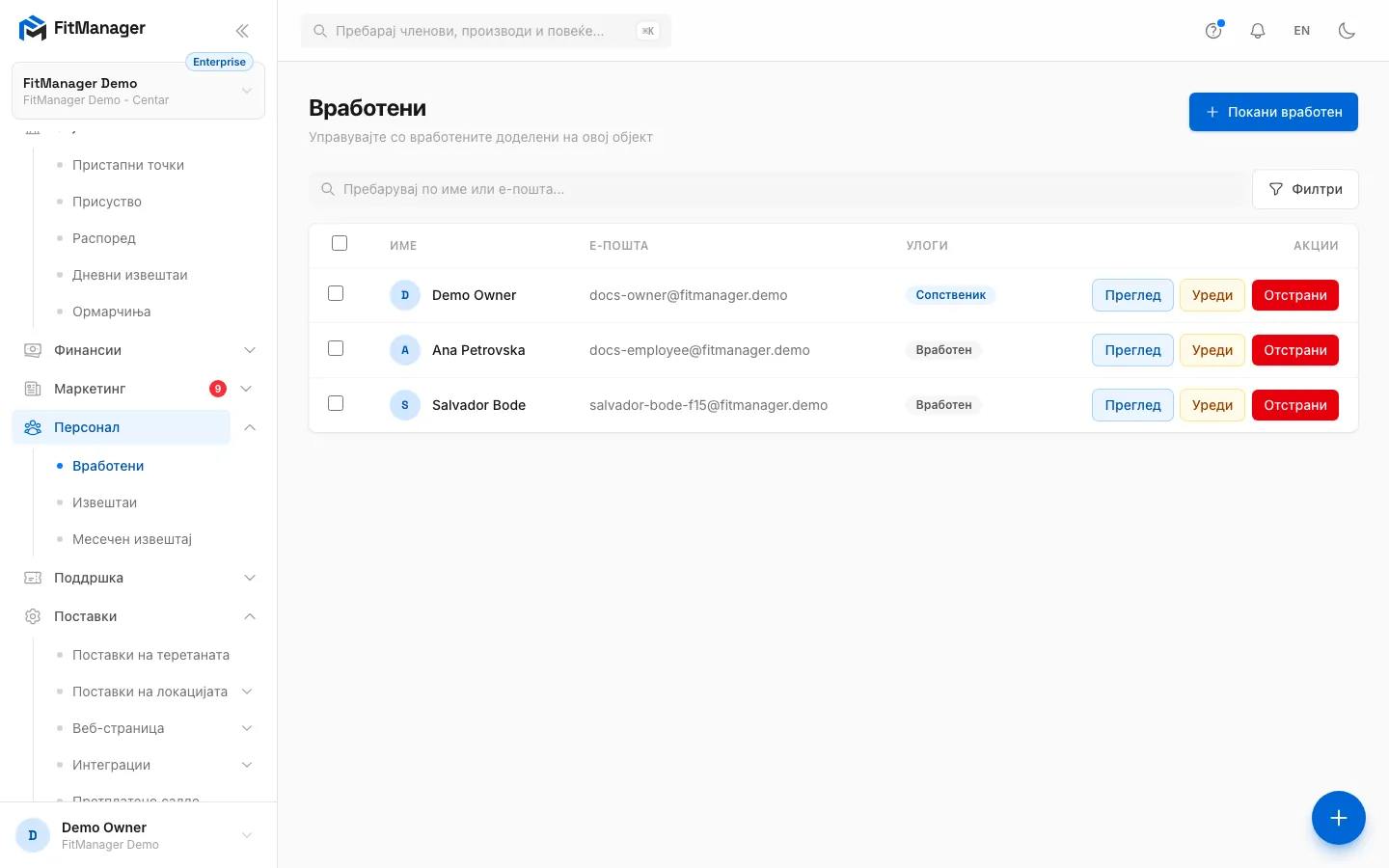Open the Филтри filter button
Viewport: 1389px width, 868px height.
[x=1305, y=189]
